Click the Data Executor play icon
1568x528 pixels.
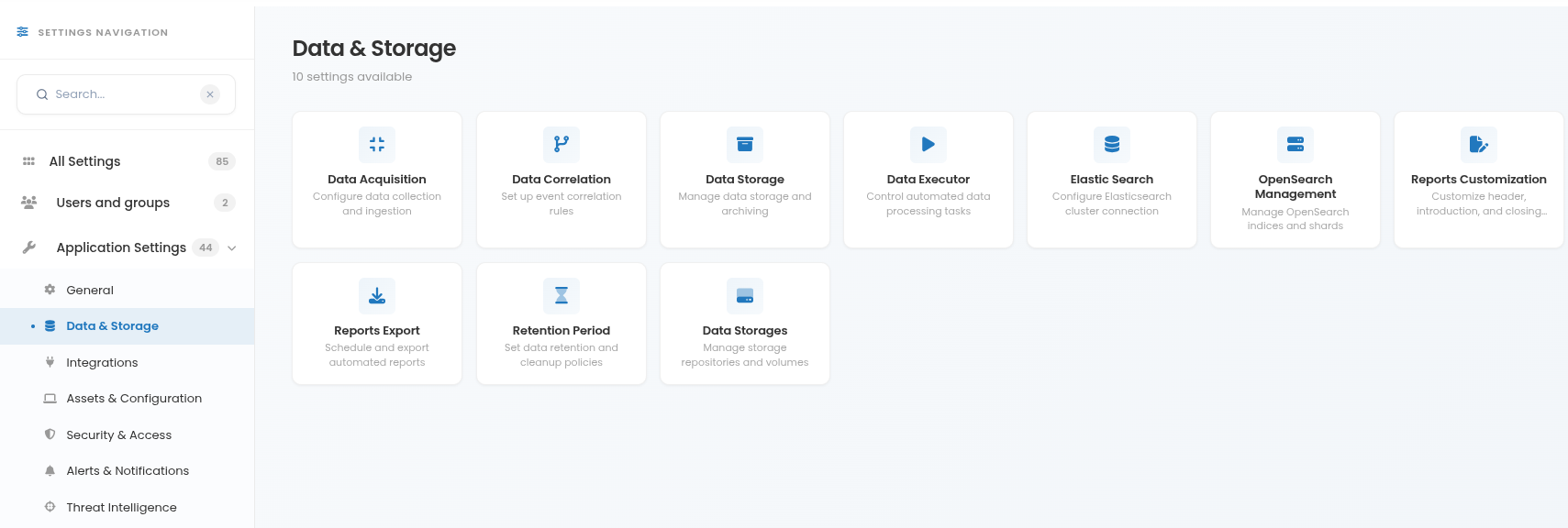point(929,144)
